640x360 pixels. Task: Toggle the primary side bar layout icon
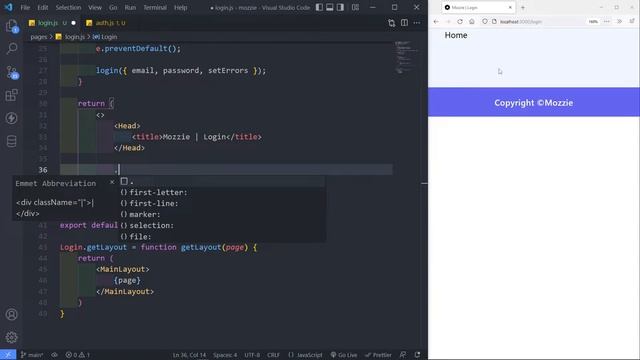pyautogui.click(x=319, y=7)
